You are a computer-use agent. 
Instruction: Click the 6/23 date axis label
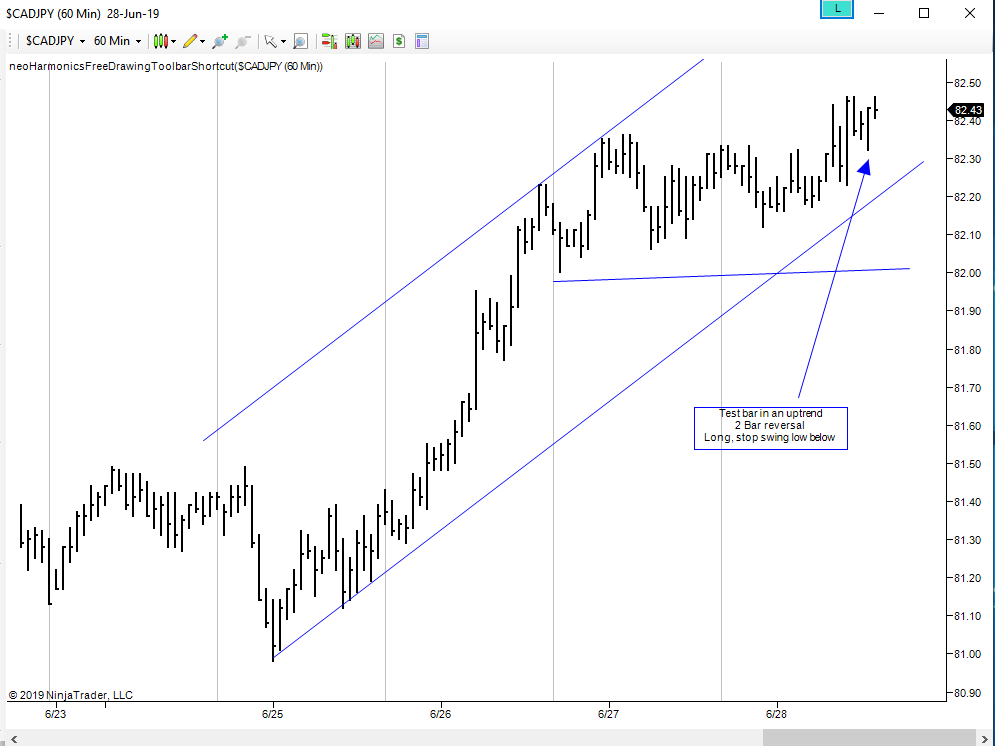55,714
